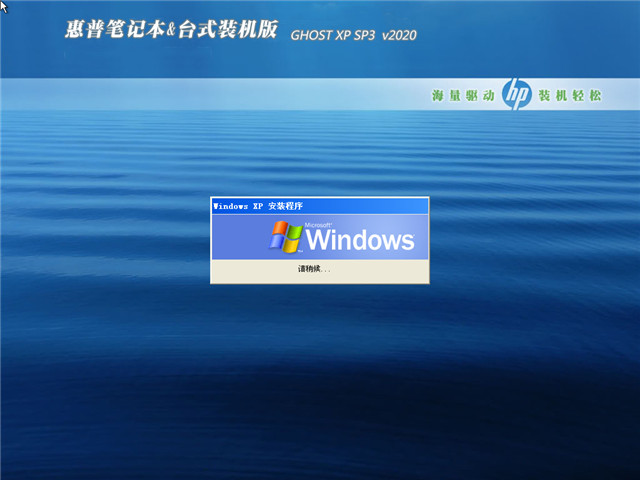Click the 'GHOST XP SP3 v2020' text
640x480 pixels.
(x=353, y=36)
